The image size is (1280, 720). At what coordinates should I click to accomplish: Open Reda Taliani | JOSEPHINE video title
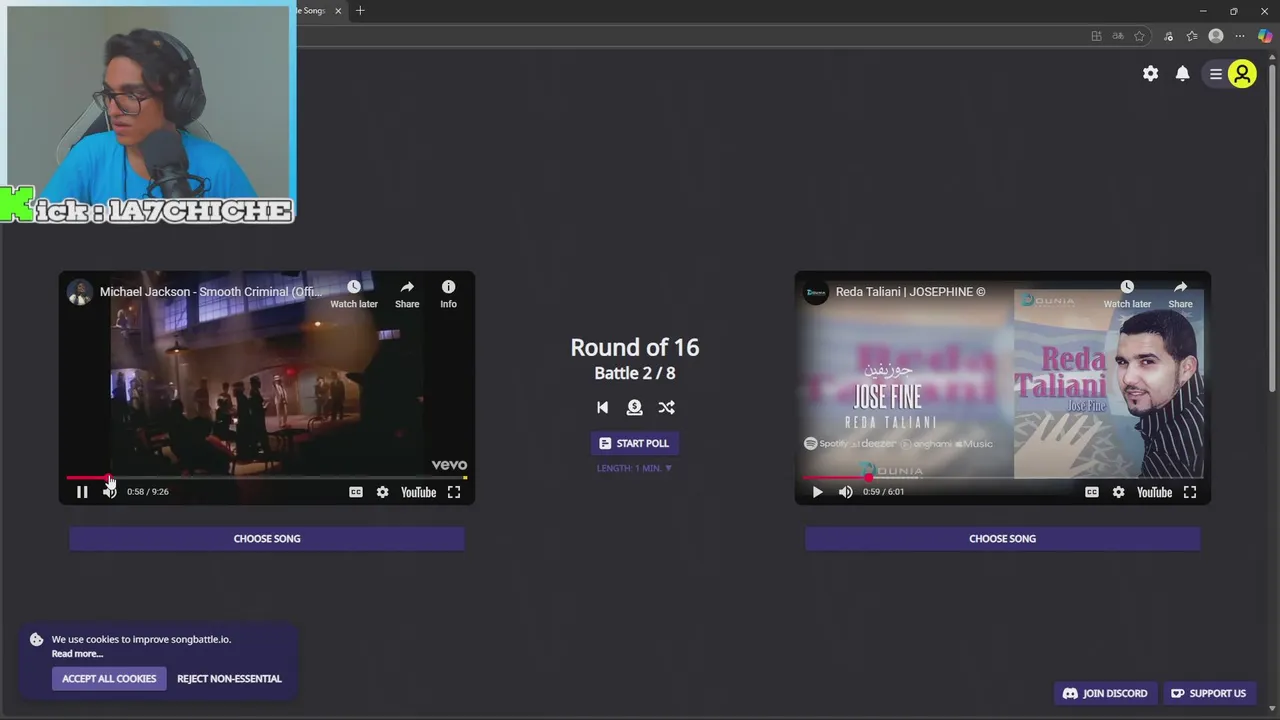coord(910,292)
